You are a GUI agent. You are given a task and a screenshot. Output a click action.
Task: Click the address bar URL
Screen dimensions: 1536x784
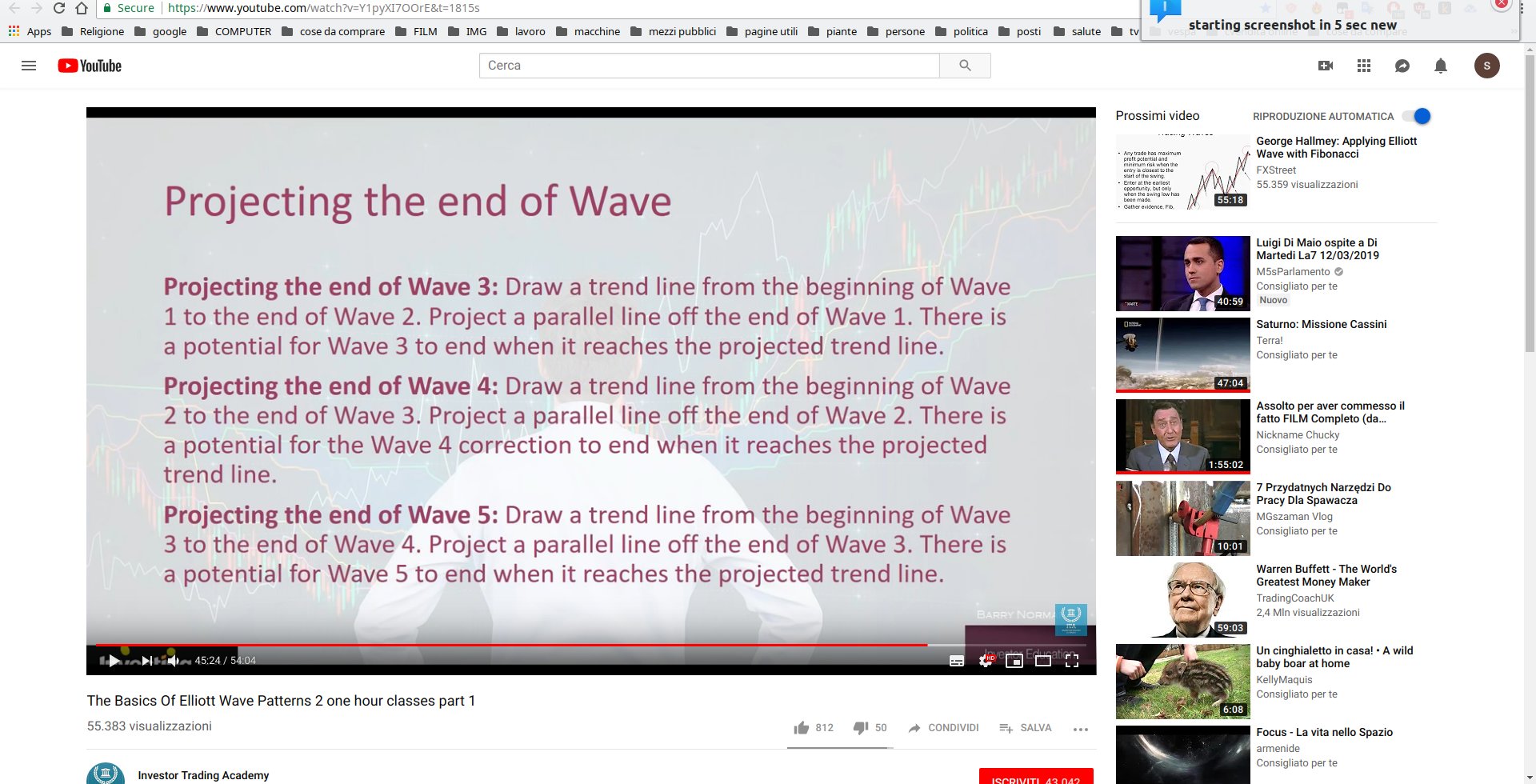click(324, 8)
